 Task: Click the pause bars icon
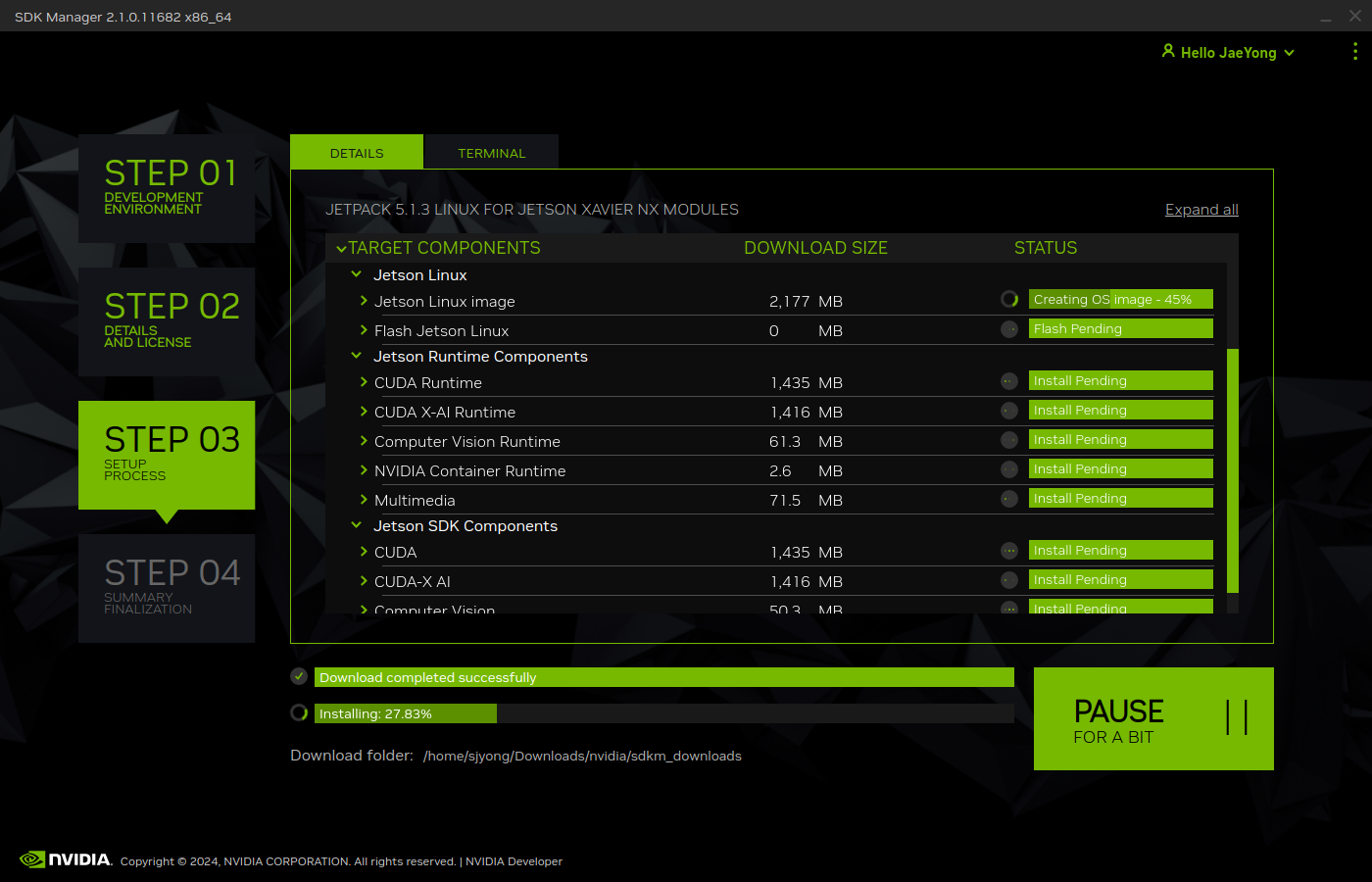[1237, 717]
